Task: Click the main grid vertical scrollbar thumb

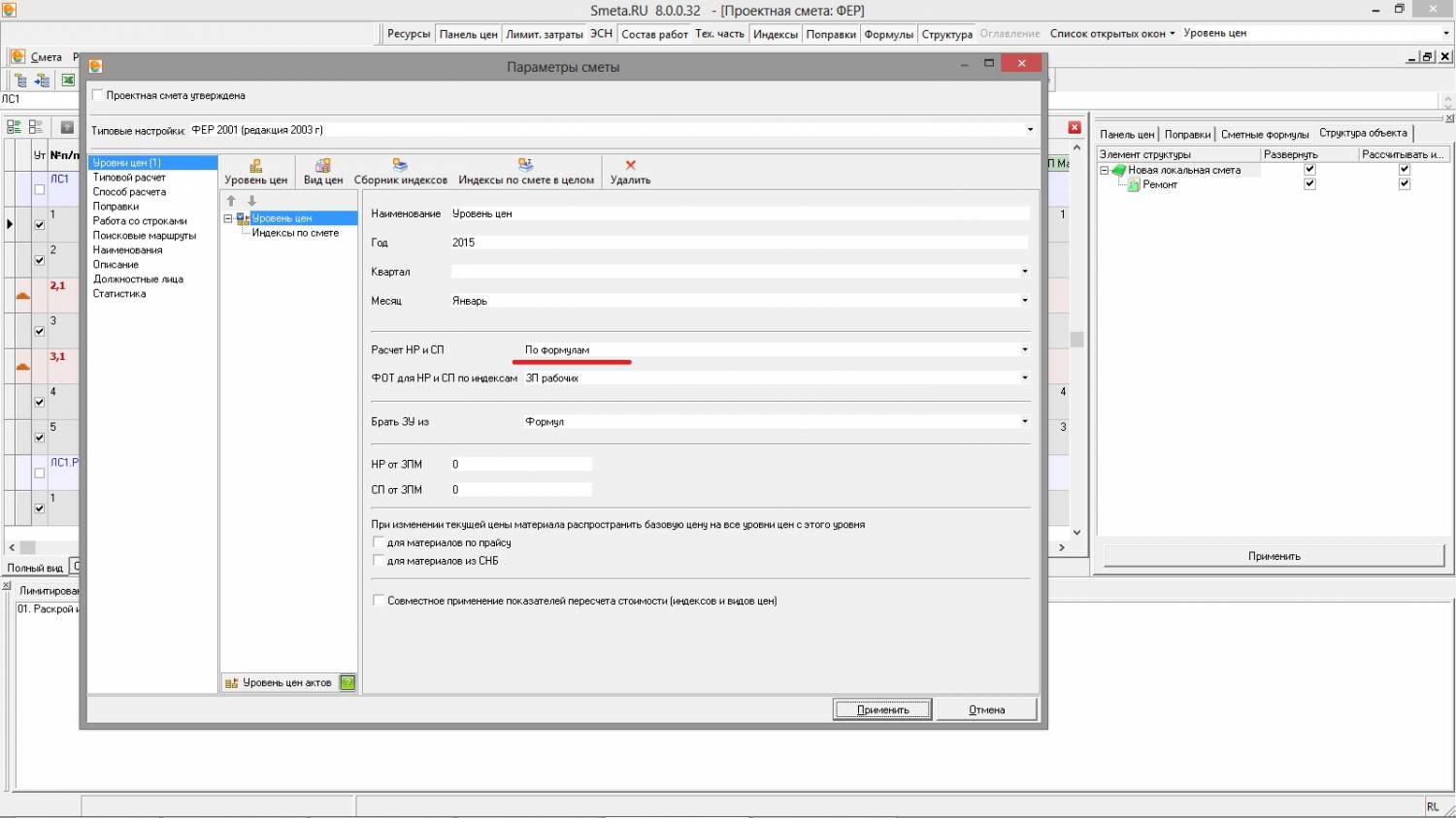Action: coord(1076,340)
